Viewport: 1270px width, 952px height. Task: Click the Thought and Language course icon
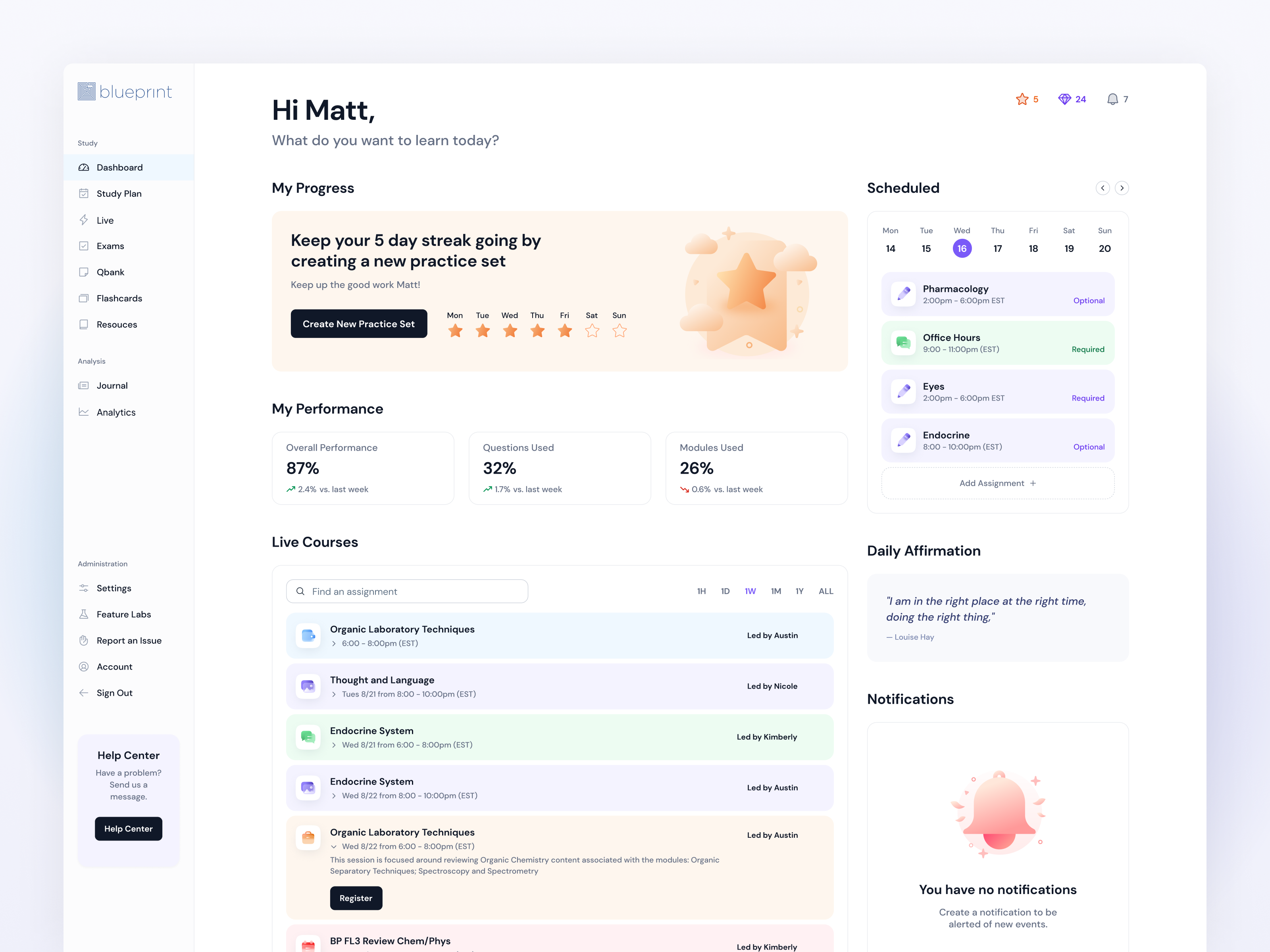coord(308,686)
